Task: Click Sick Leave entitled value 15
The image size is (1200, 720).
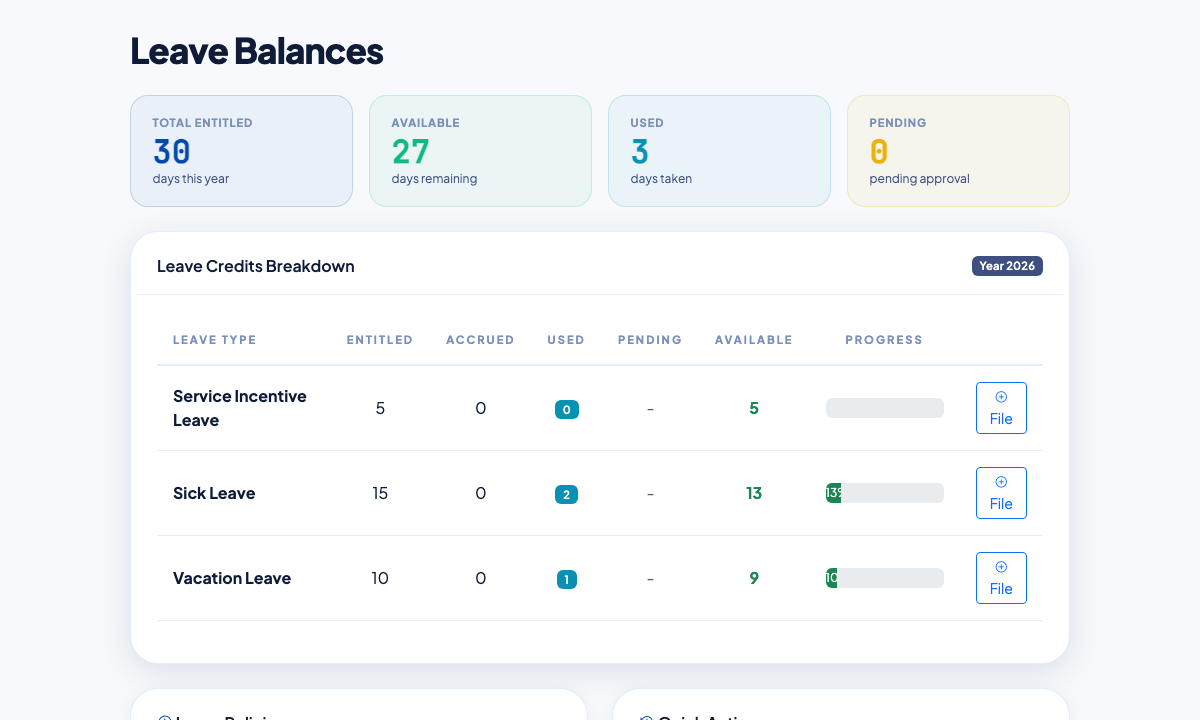Action: [380, 493]
